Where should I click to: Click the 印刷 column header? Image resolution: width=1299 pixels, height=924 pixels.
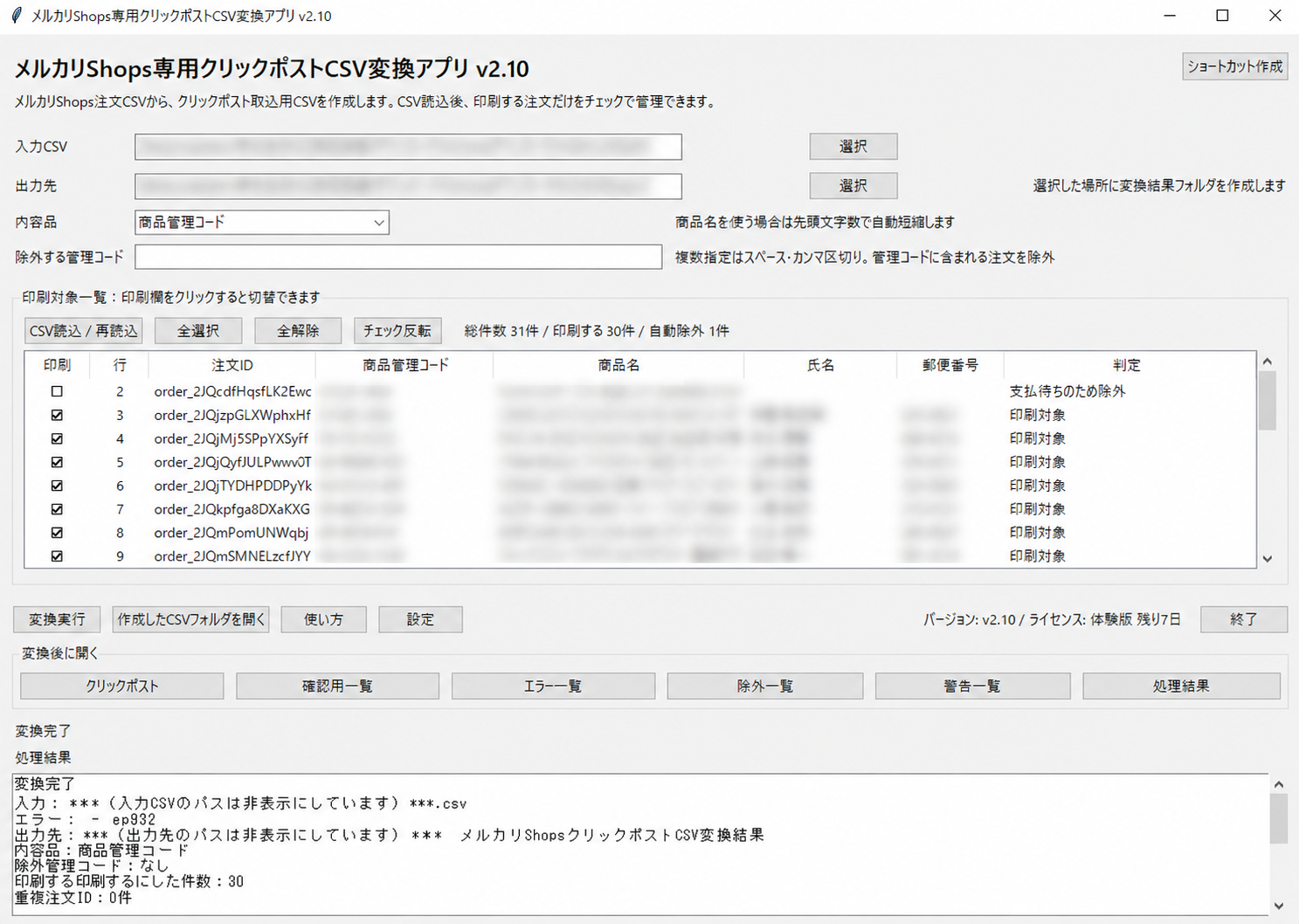(x=57, y=365)
